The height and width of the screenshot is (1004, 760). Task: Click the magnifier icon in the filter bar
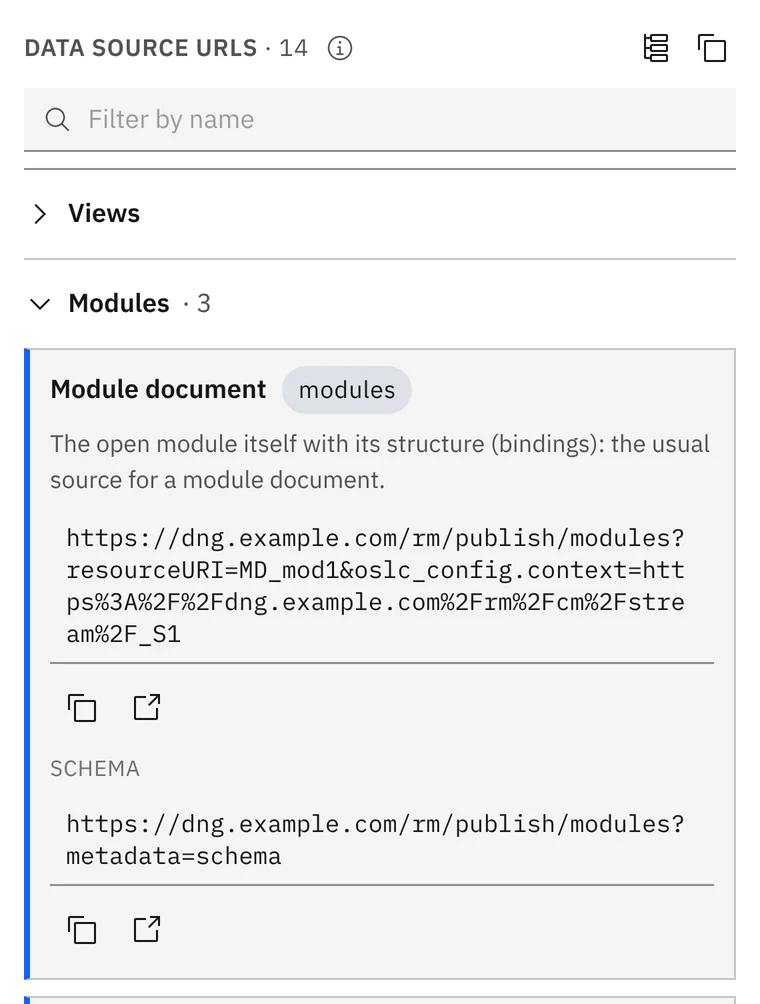coord(57,119)
